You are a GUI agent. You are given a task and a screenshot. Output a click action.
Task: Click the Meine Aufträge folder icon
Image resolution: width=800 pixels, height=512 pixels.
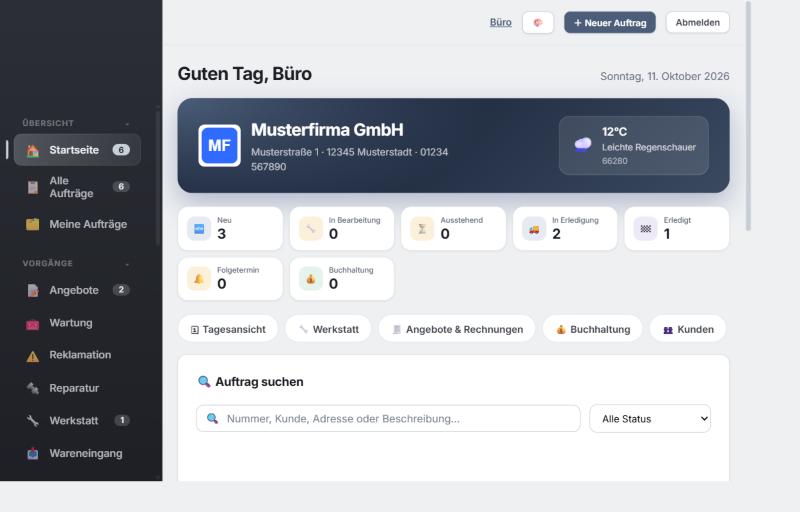[33, 224]
